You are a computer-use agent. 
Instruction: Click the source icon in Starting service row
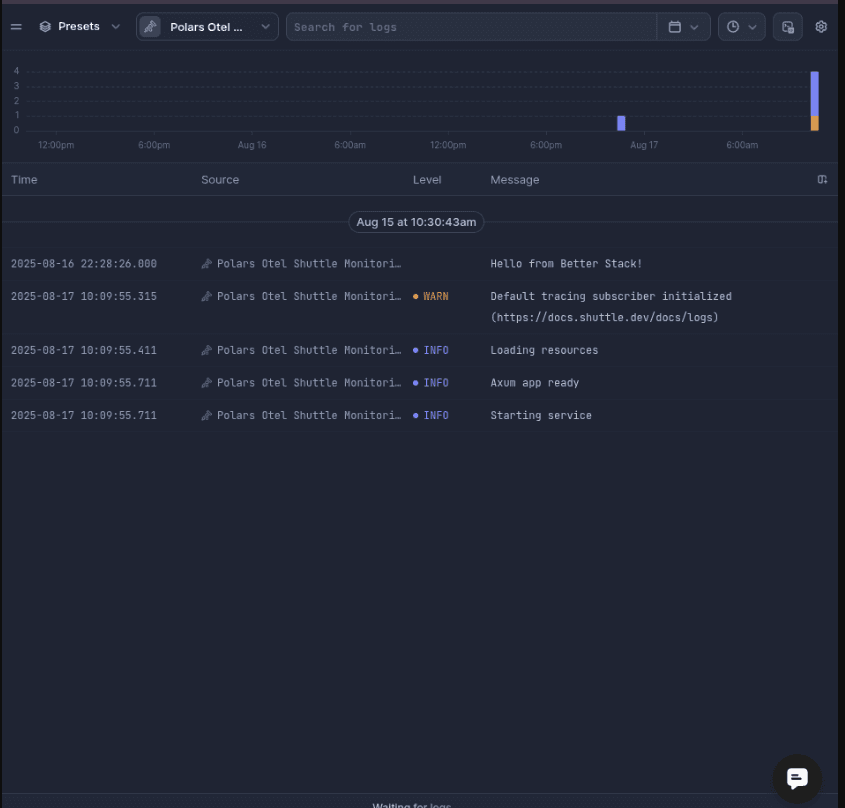point(206,416)
